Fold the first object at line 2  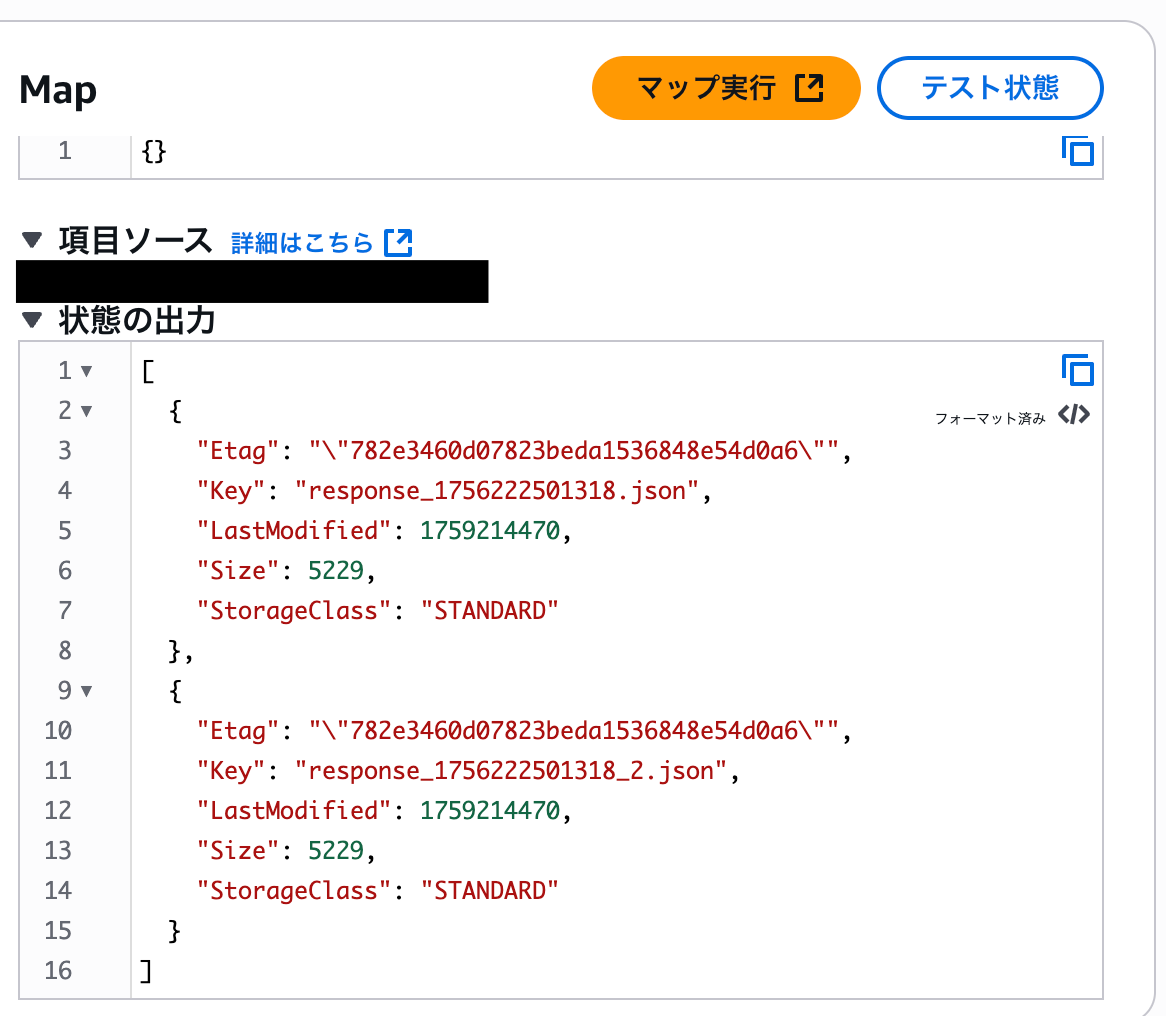[x=86, y=411]
